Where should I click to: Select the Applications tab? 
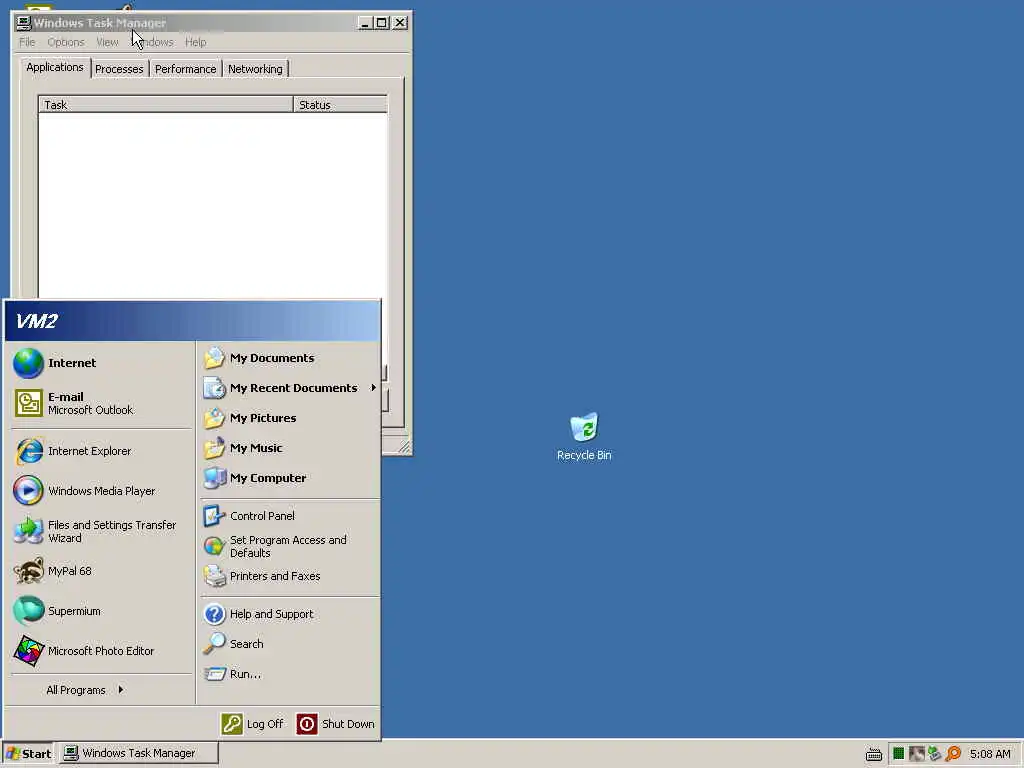tap(55, 67)
